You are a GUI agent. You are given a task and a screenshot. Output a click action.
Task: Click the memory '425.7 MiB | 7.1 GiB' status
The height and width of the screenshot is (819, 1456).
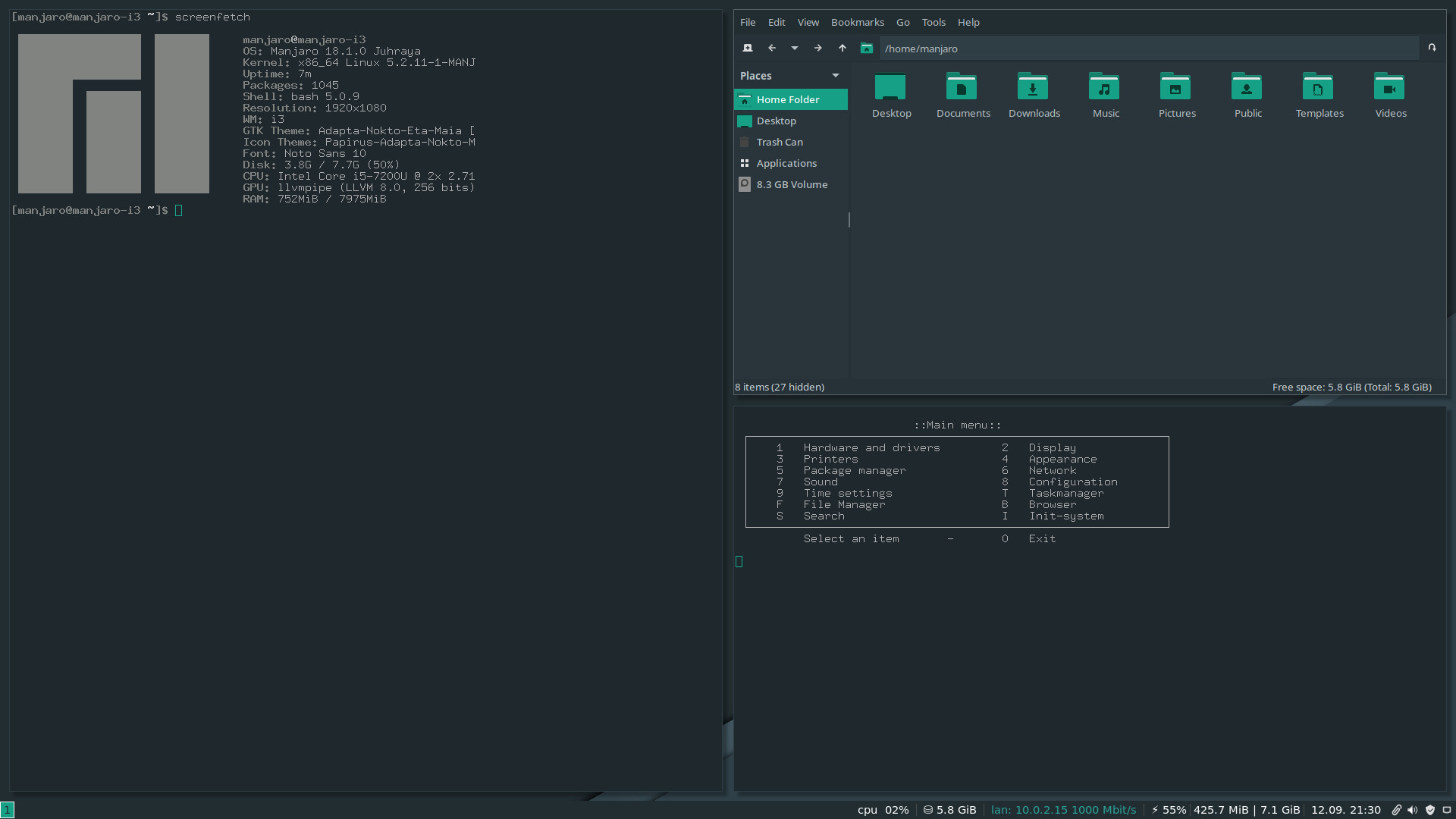(1247, 810)
